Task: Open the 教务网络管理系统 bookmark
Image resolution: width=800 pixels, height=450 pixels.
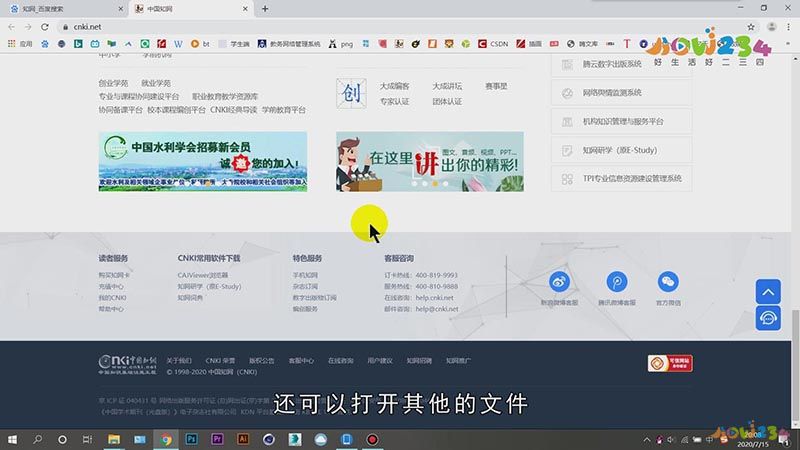Action: coord(289,44)
